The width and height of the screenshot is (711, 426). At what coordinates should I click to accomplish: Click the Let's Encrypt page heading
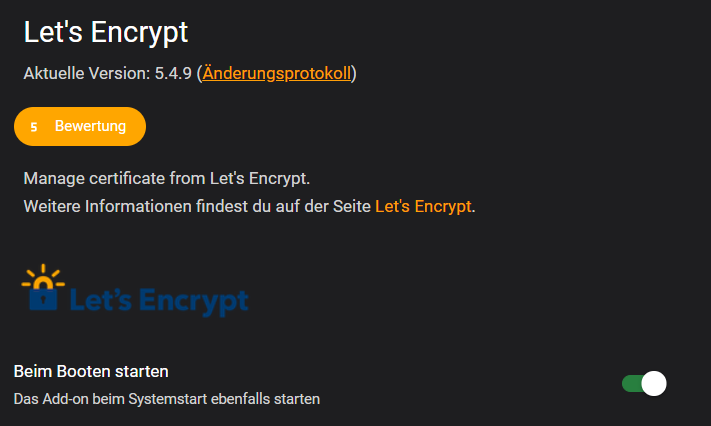(x=106, y=32)
